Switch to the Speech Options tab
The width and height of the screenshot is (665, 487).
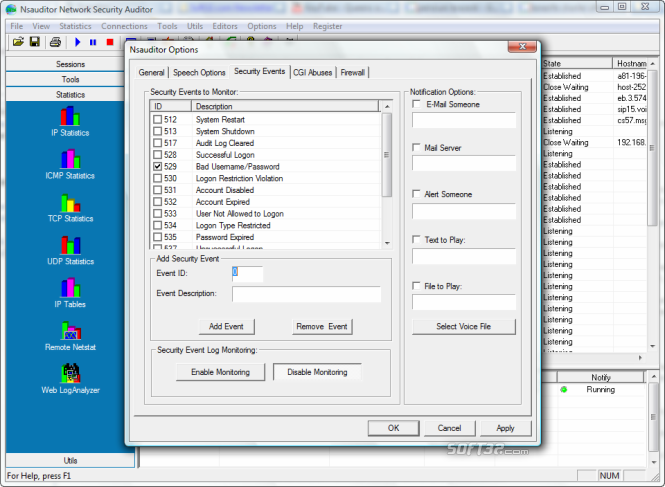(x=199, y=73)
